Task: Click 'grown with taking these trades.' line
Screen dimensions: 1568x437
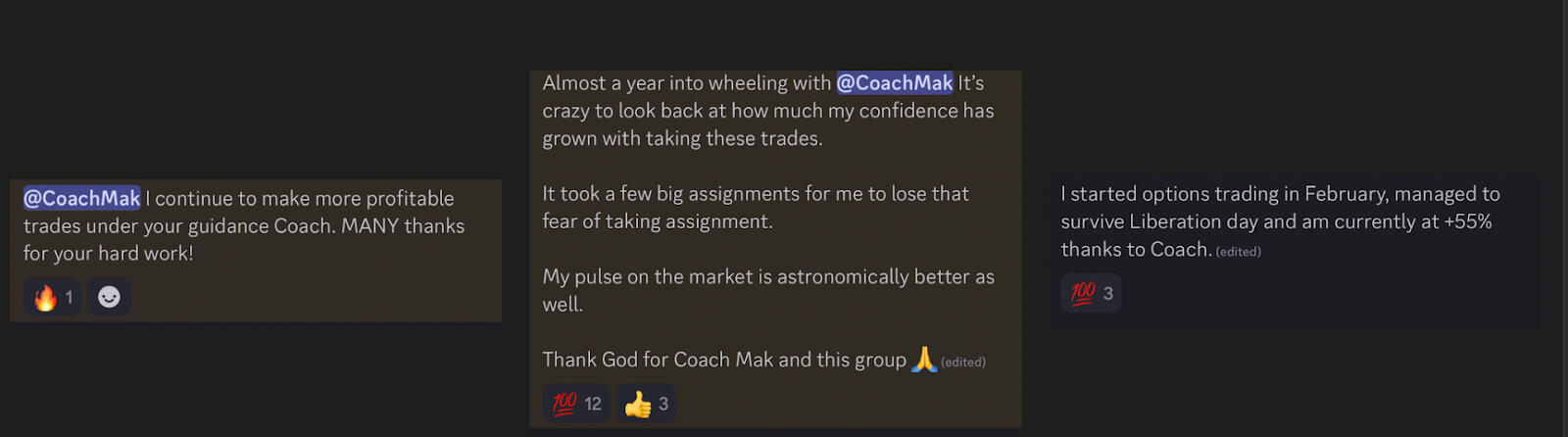Action: (682, 138)
